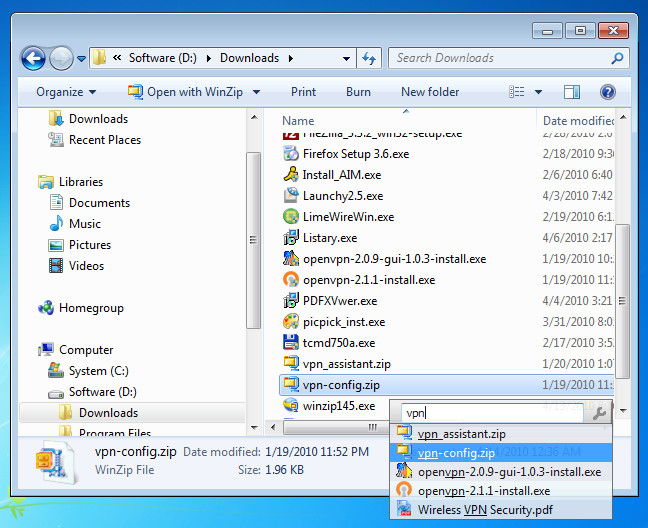
Task: Expand the Downloads breadcrumb arrow
Action: [291, 58]
